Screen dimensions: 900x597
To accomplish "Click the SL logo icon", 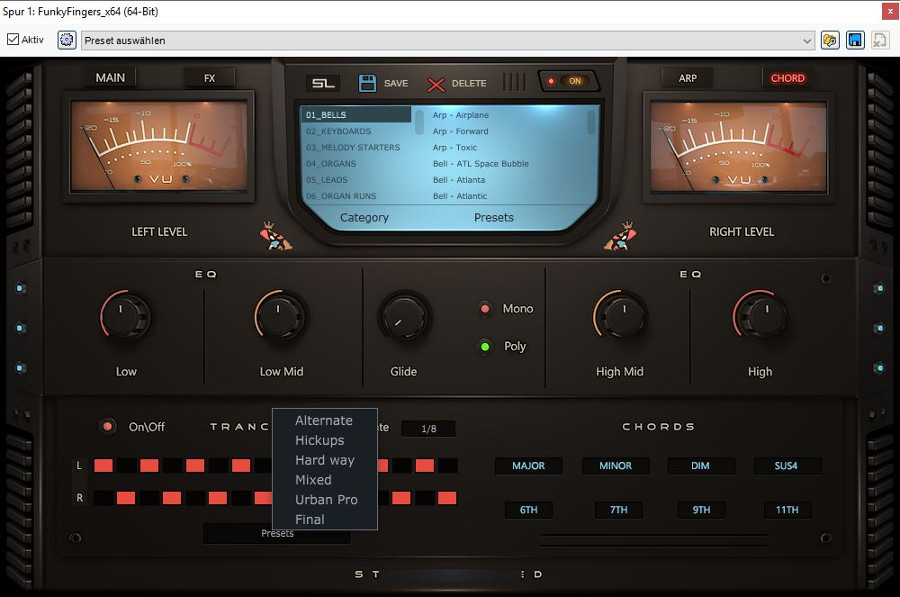I will click(323, 83).
